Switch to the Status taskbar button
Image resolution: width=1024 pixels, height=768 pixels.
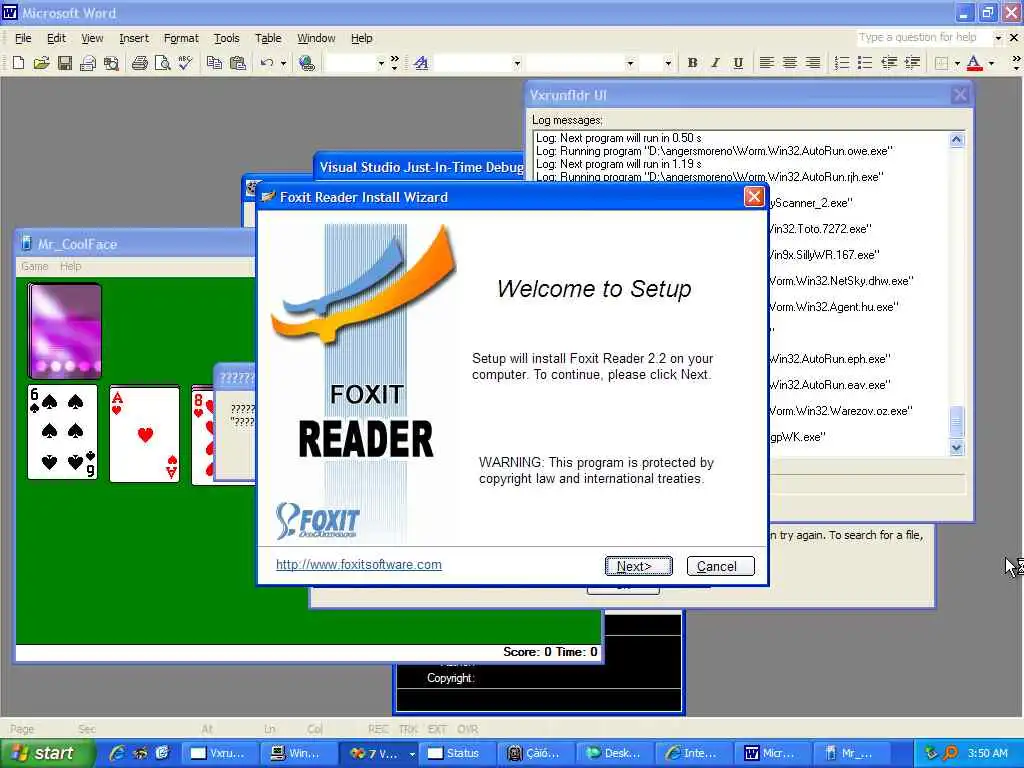455,753
